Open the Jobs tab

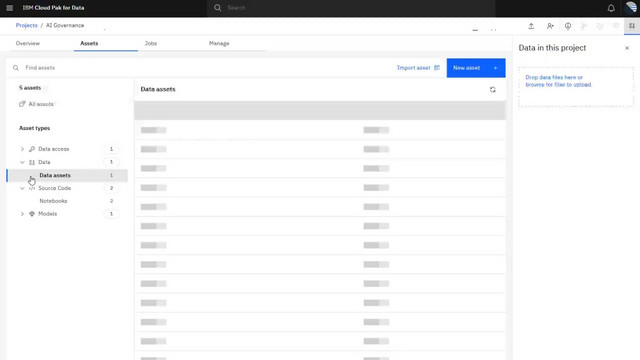151,43
